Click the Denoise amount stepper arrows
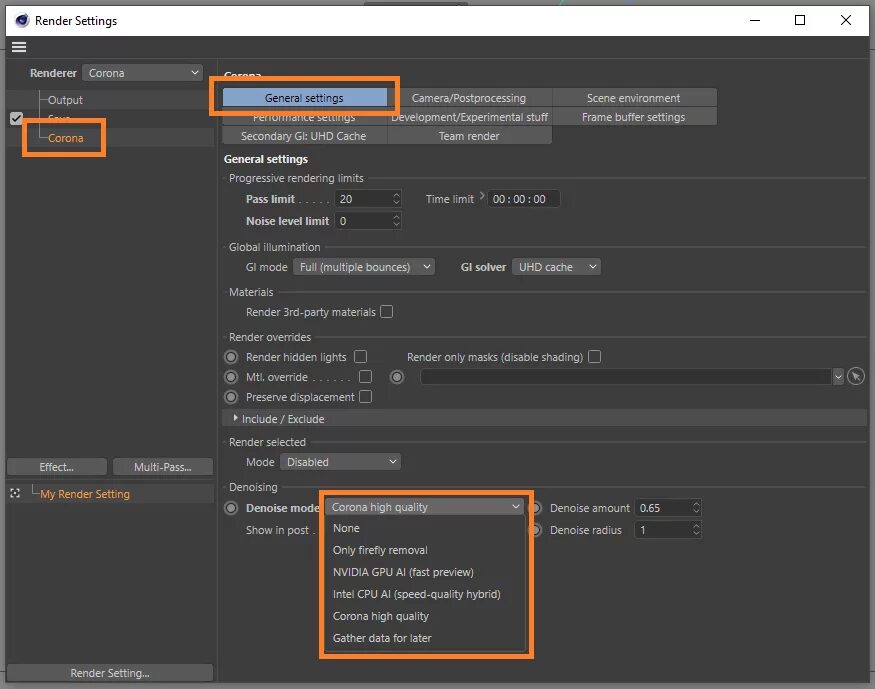Viewport: 875px width, 689px height. tap(696, 508)
